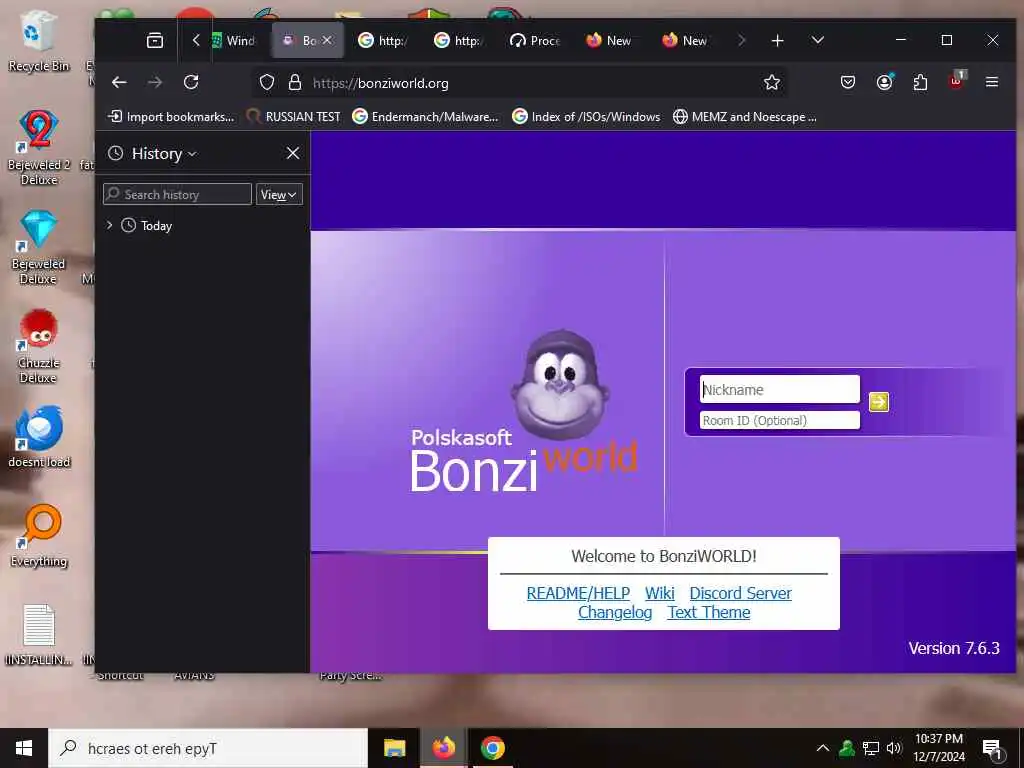Click the Search history field
Screen dimensions: 1024x768
coord(177,195)
